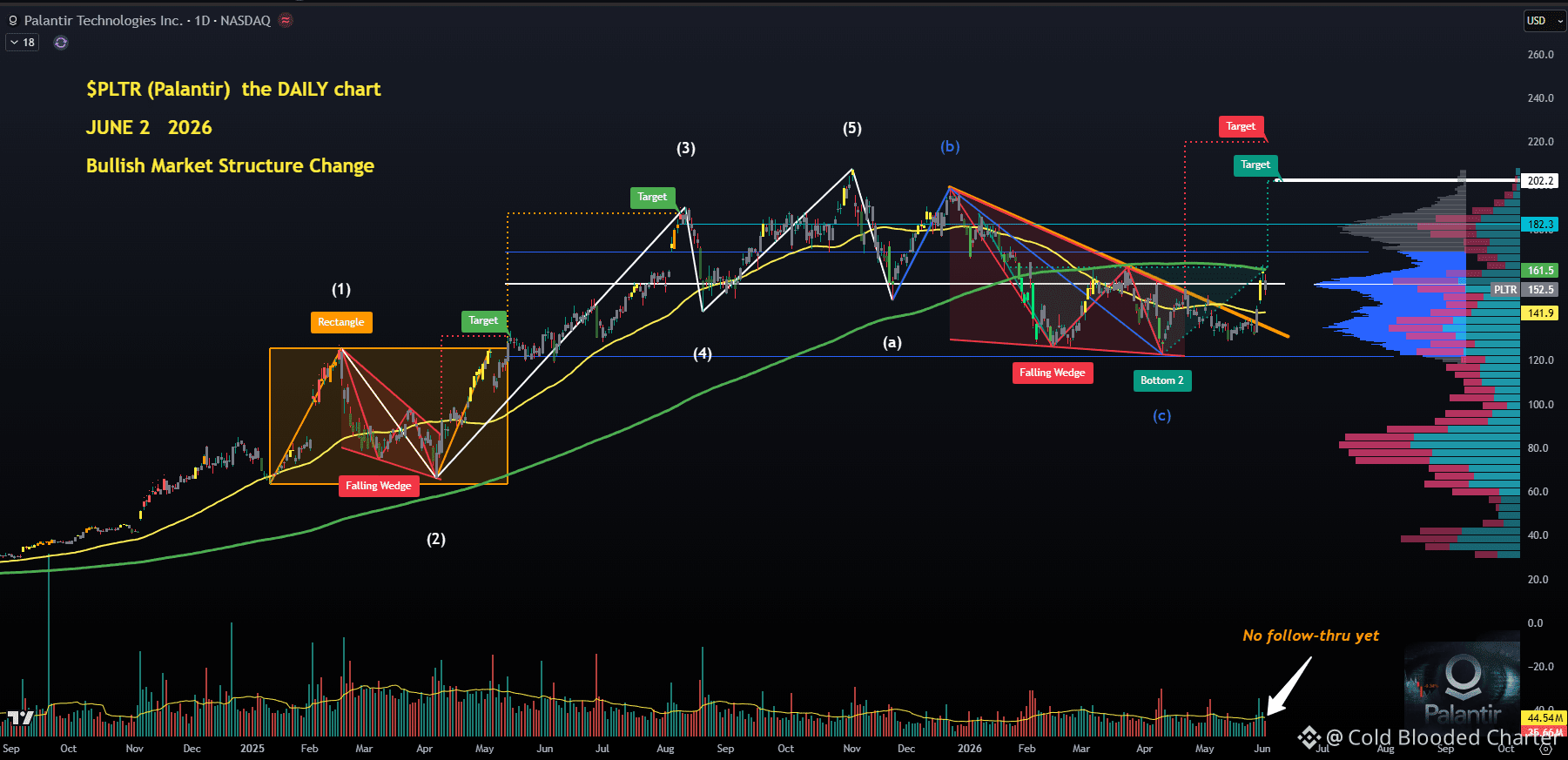Open the USD currency dropdown
The image size is (1568, 760).
(x=1545, y=21)
